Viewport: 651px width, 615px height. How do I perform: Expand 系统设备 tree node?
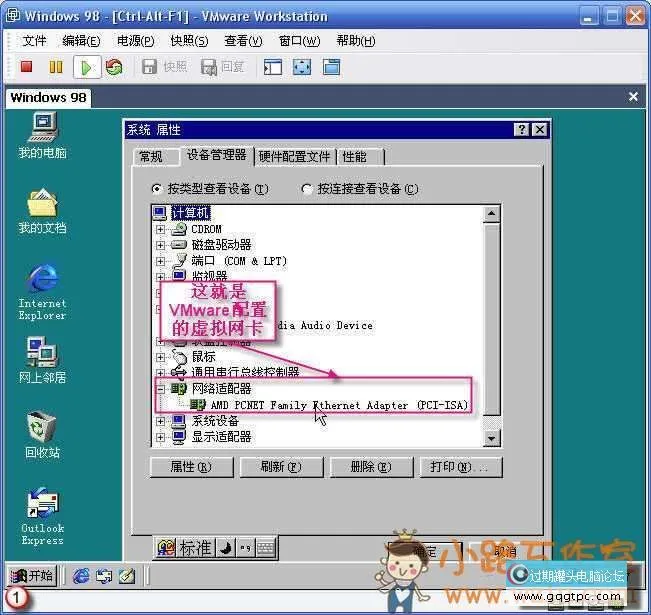tap(160, 421)
